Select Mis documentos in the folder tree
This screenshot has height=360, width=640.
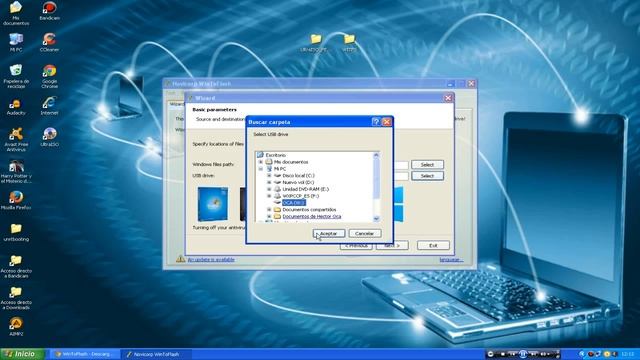[291, 162]
